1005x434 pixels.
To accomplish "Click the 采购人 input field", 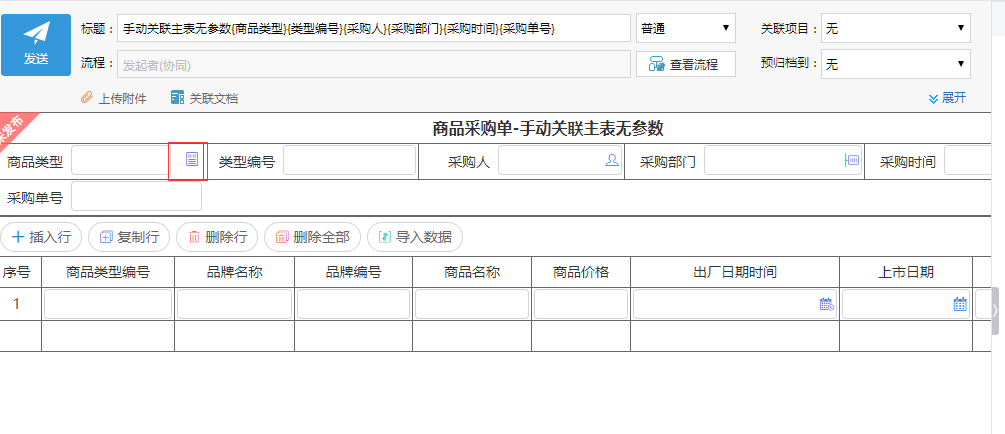I will tap(560, 160).
